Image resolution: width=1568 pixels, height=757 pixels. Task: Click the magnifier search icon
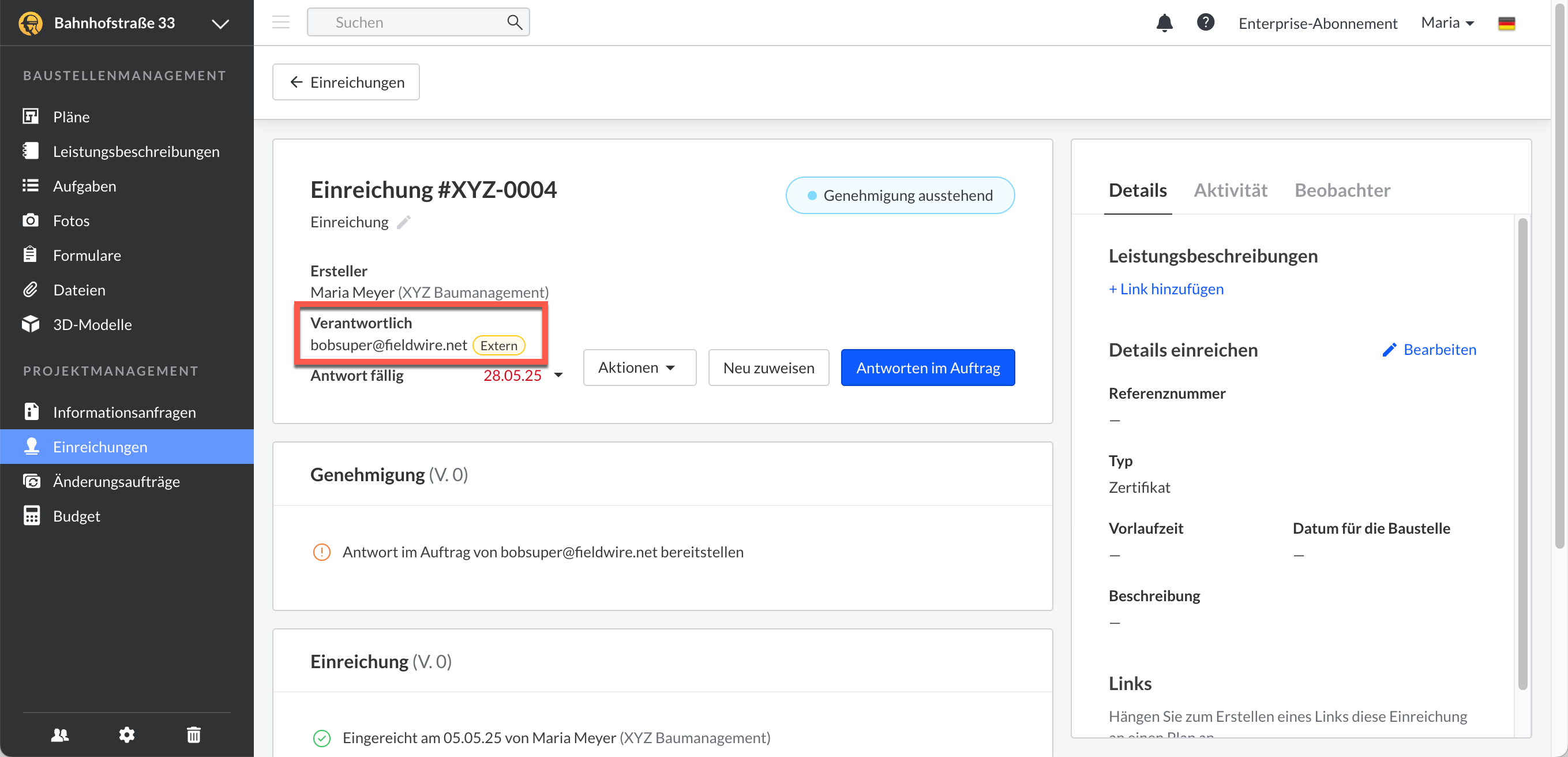(515, 23)
